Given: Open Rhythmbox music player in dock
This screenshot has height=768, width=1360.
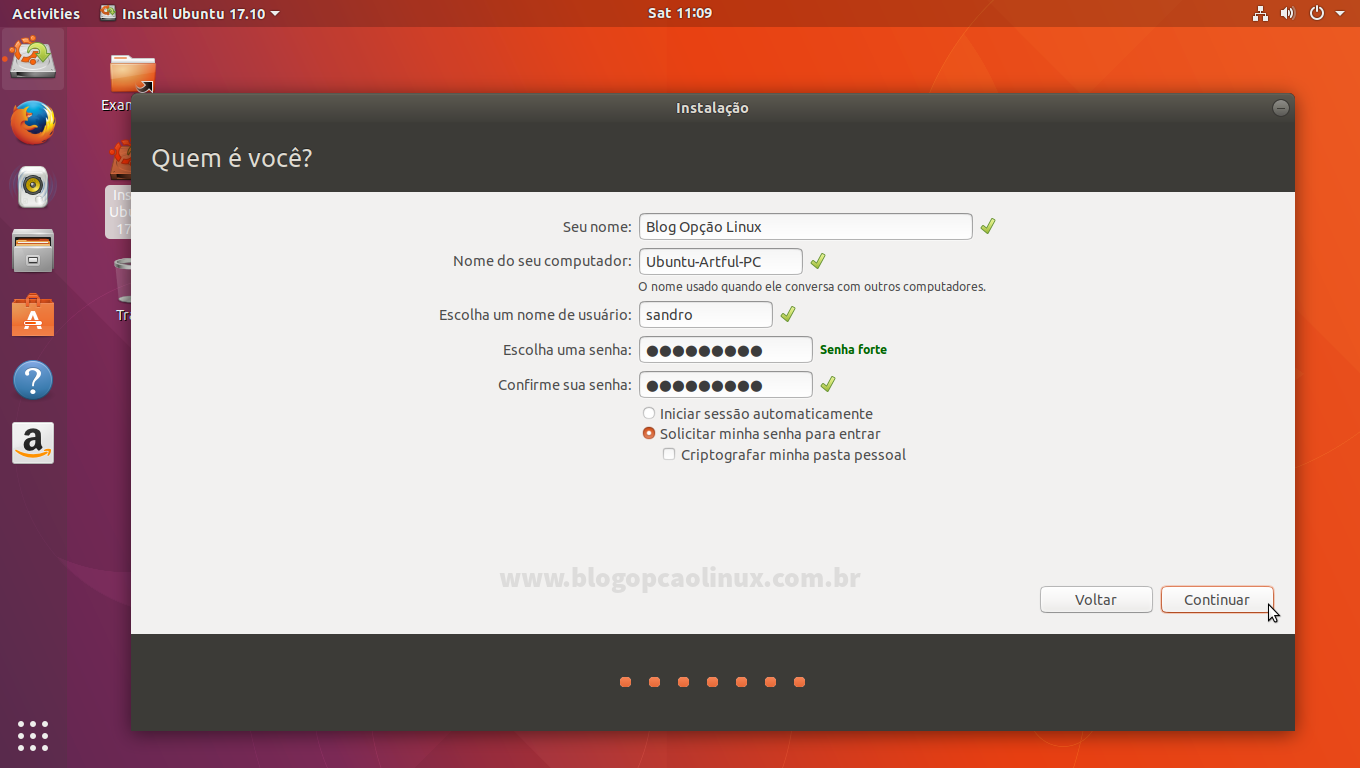Looking at the screenshot, I should pos(33,187).
